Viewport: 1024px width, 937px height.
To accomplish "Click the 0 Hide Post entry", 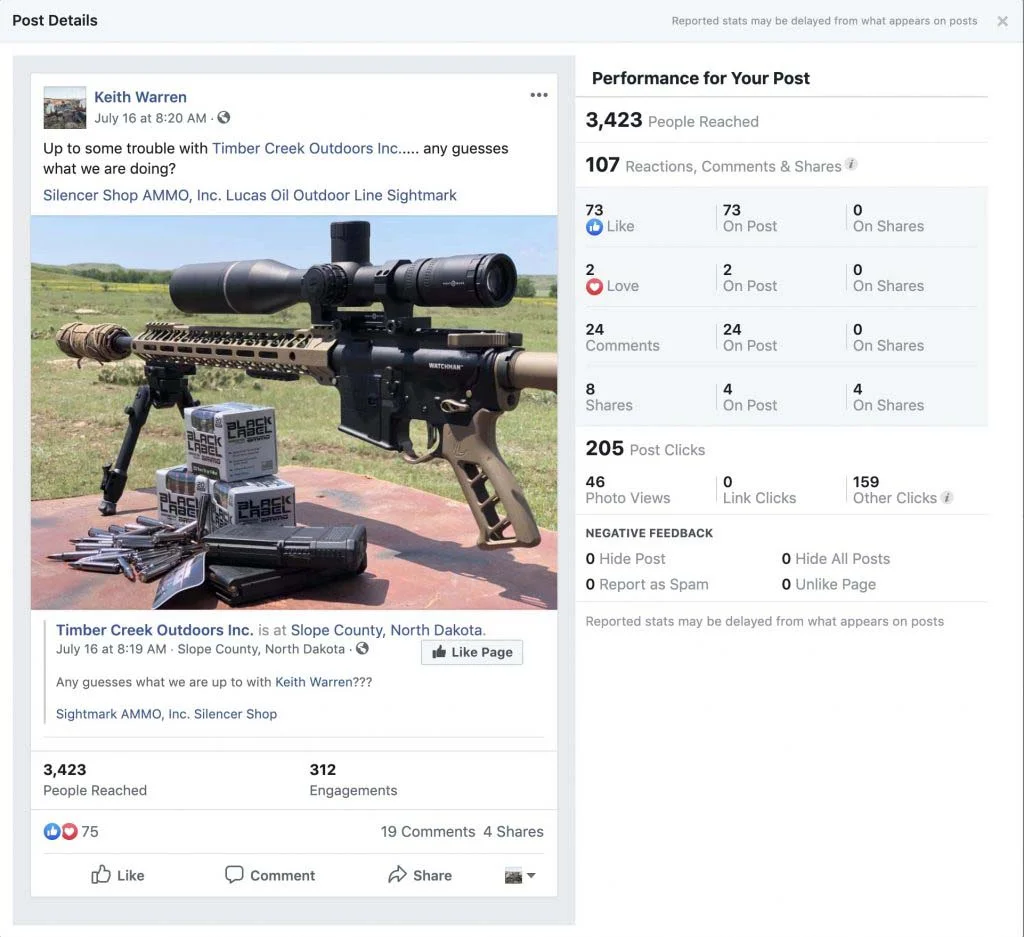I will pyautogui.click(x=626, y=559).
